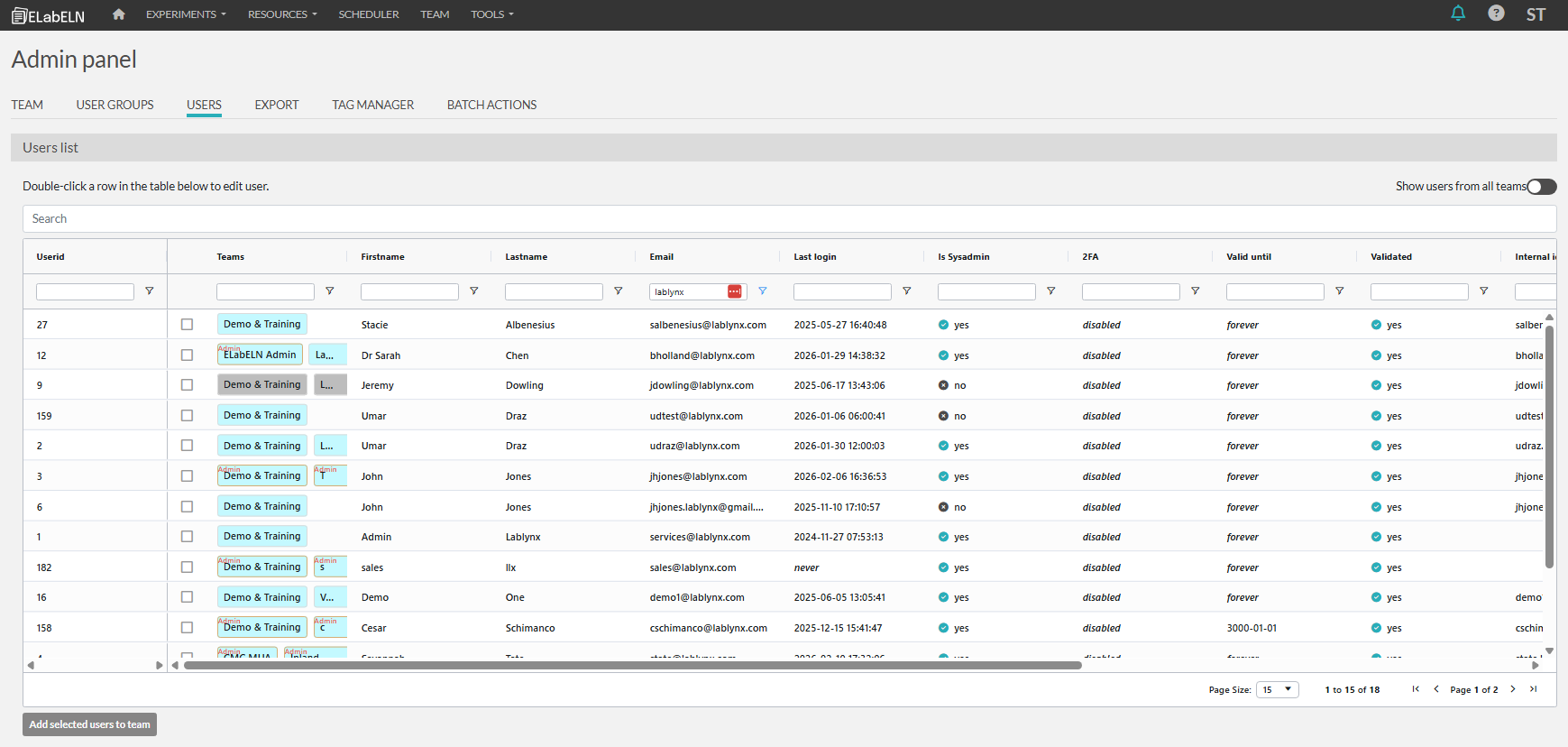Click the Userid column filter icon
Viewport: 1568px width, 747px height.
point(150,291)
